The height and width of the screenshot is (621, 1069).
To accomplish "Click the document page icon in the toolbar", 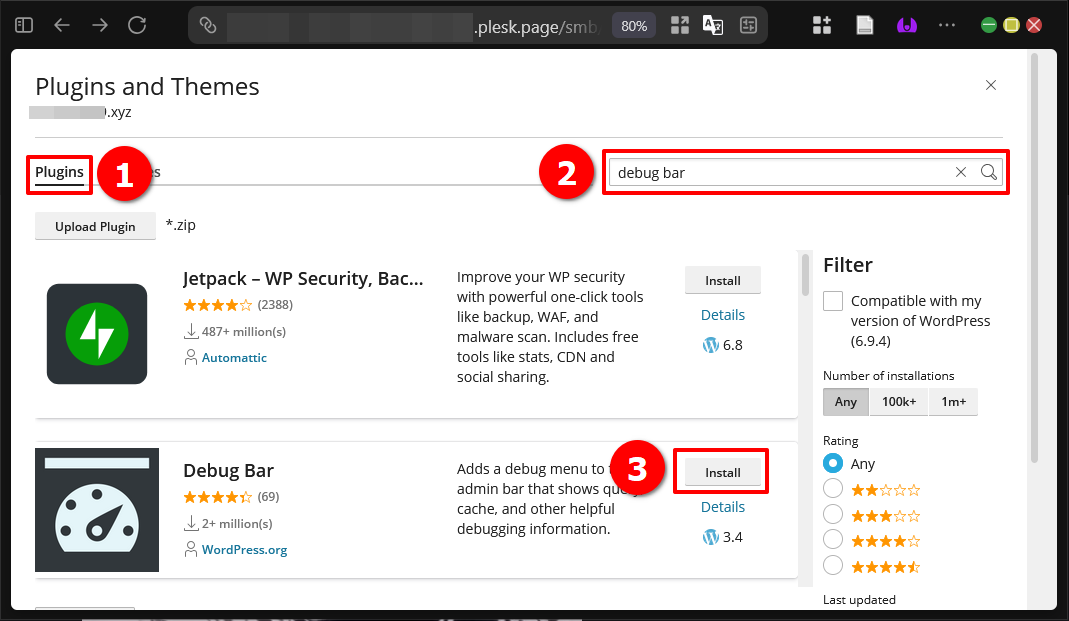I will [864, 25].
